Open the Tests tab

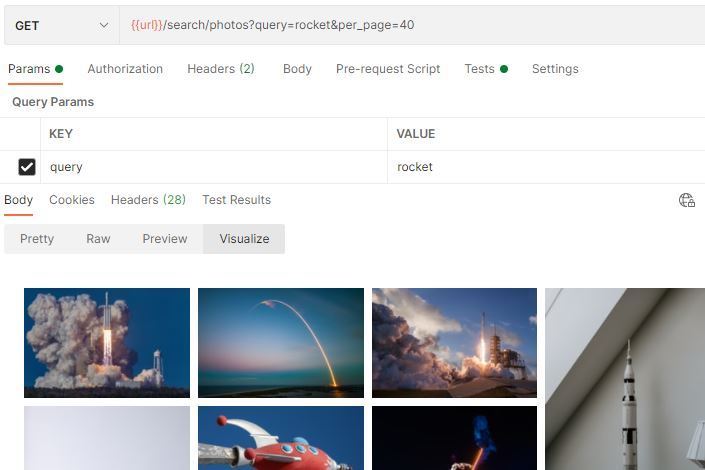coord(486,69)
